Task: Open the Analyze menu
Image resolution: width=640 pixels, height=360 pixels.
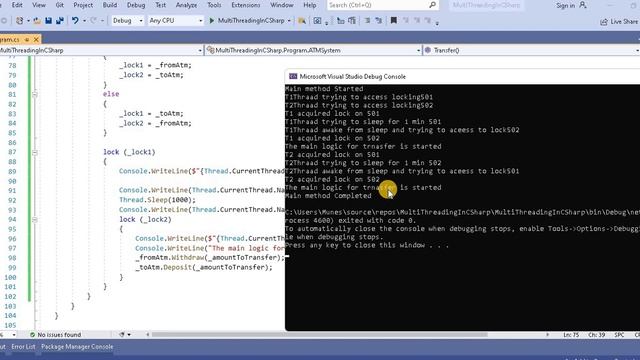Action: click(186, 5)
